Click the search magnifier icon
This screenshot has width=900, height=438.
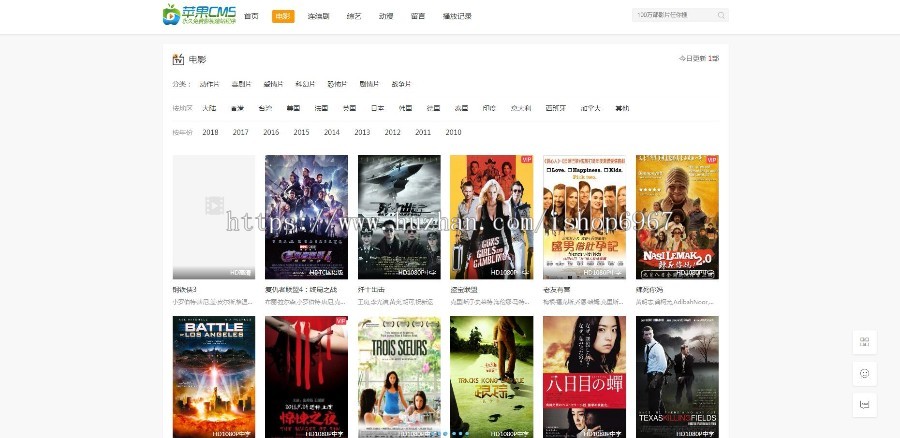(x=721, y=15)
